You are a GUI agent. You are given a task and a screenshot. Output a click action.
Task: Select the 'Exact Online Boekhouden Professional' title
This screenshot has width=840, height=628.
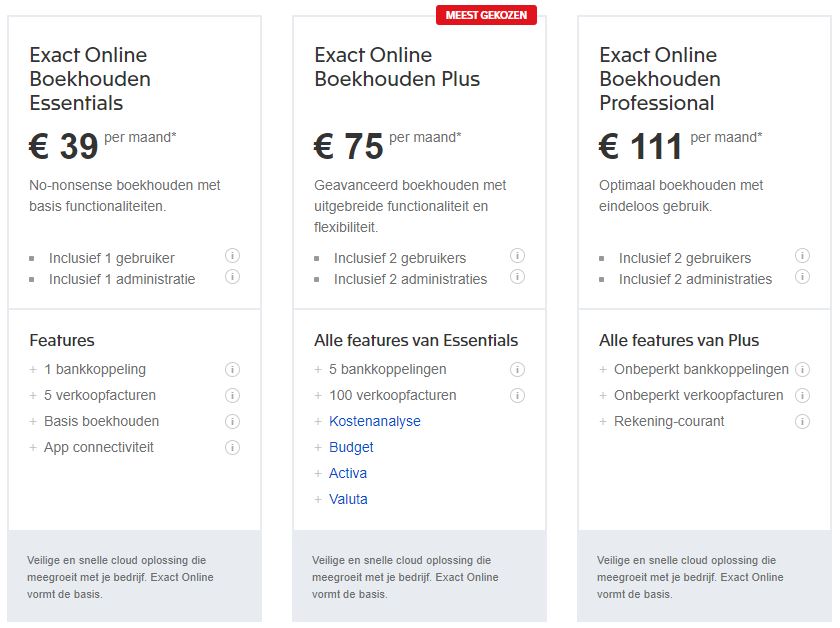658,79
